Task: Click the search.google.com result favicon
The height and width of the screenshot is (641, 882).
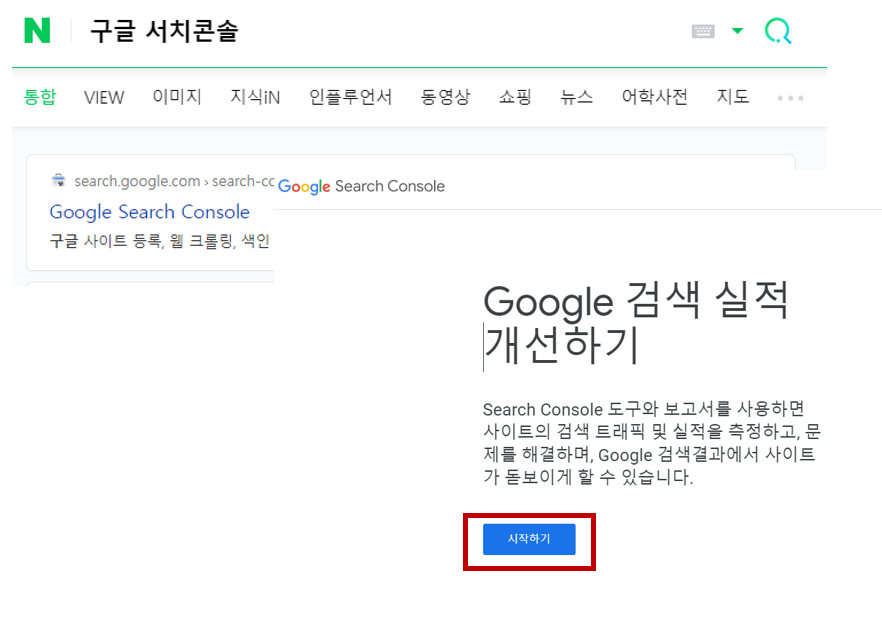Action: [x=58, y=180]
